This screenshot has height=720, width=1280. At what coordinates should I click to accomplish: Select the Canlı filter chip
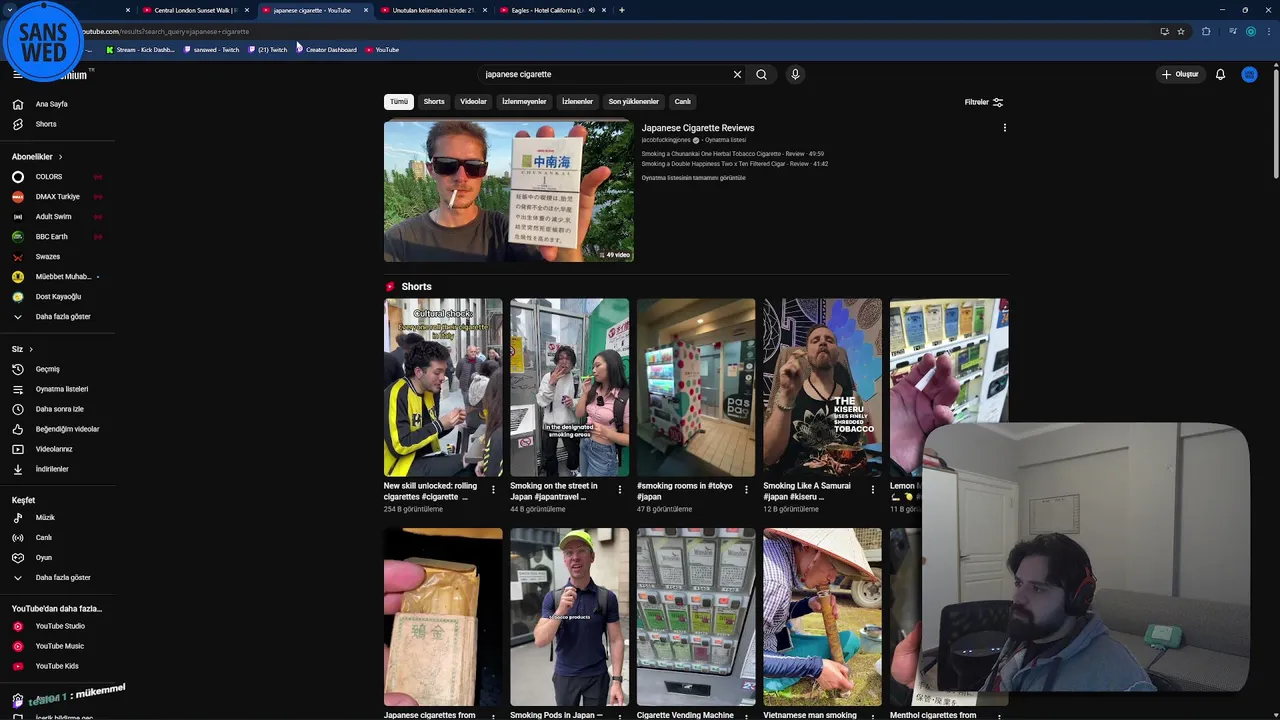coord(682,102)
